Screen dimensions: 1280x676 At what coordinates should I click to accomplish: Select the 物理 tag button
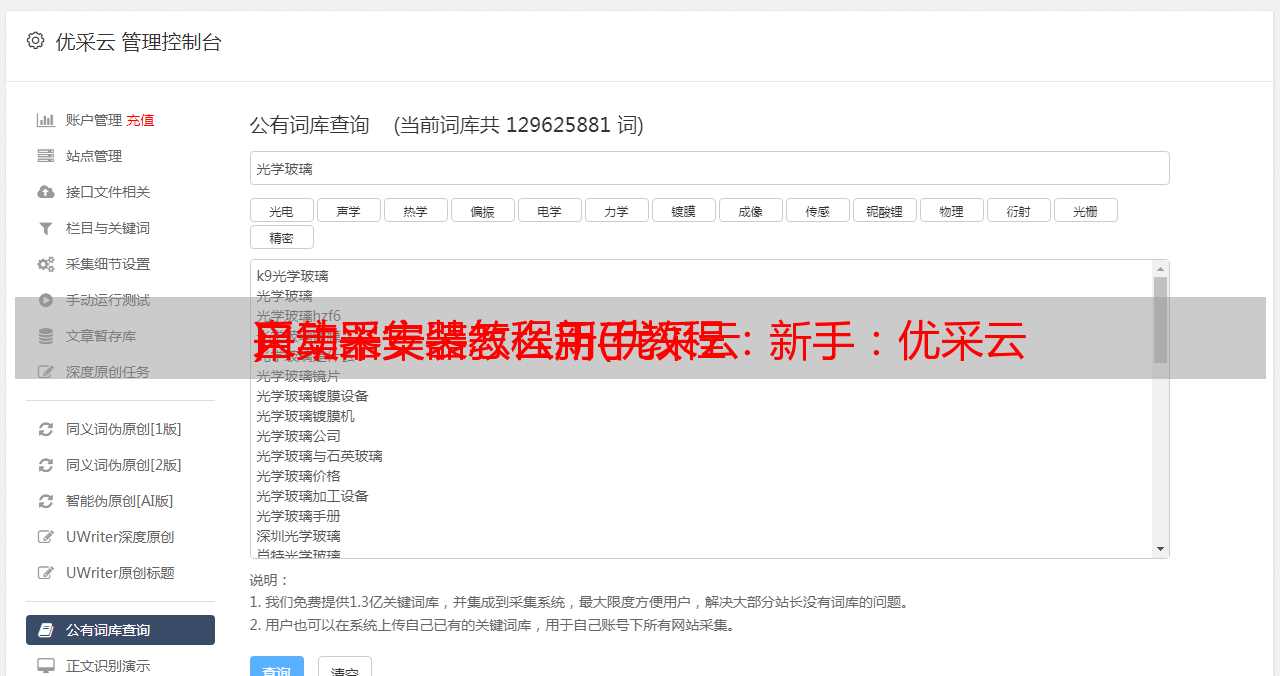tap(951, 210)
